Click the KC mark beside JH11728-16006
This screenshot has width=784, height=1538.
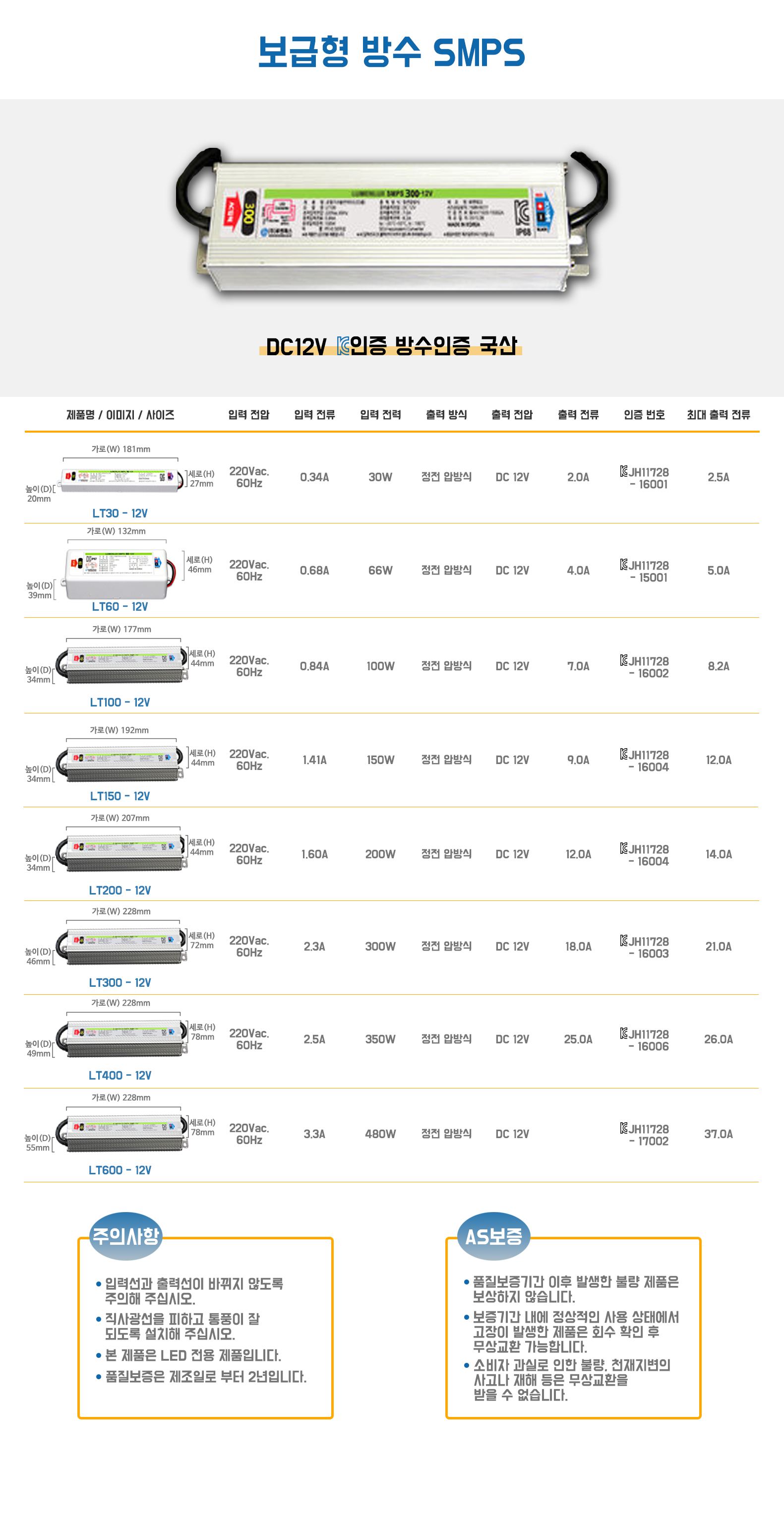(x=623, y=1033)
